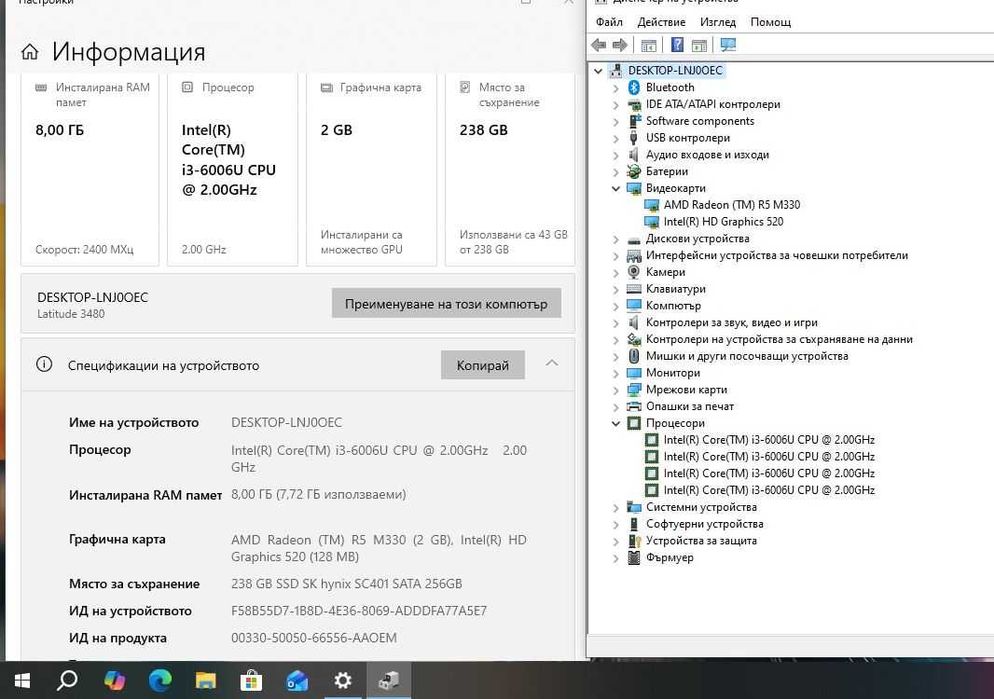The image size is (994, 699).
Task: Collapse the Процесори node
Action: [616, 423]
